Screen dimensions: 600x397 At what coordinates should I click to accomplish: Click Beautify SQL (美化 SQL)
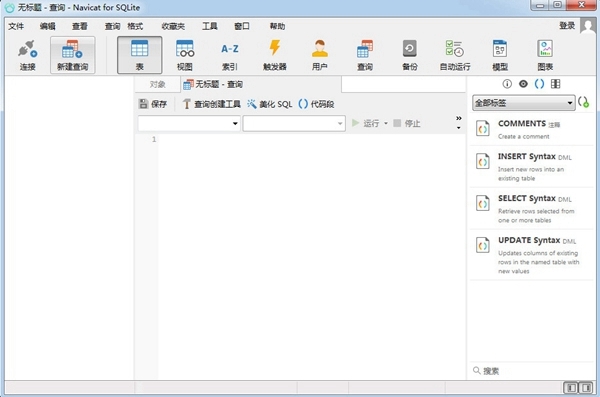point(269,104)
